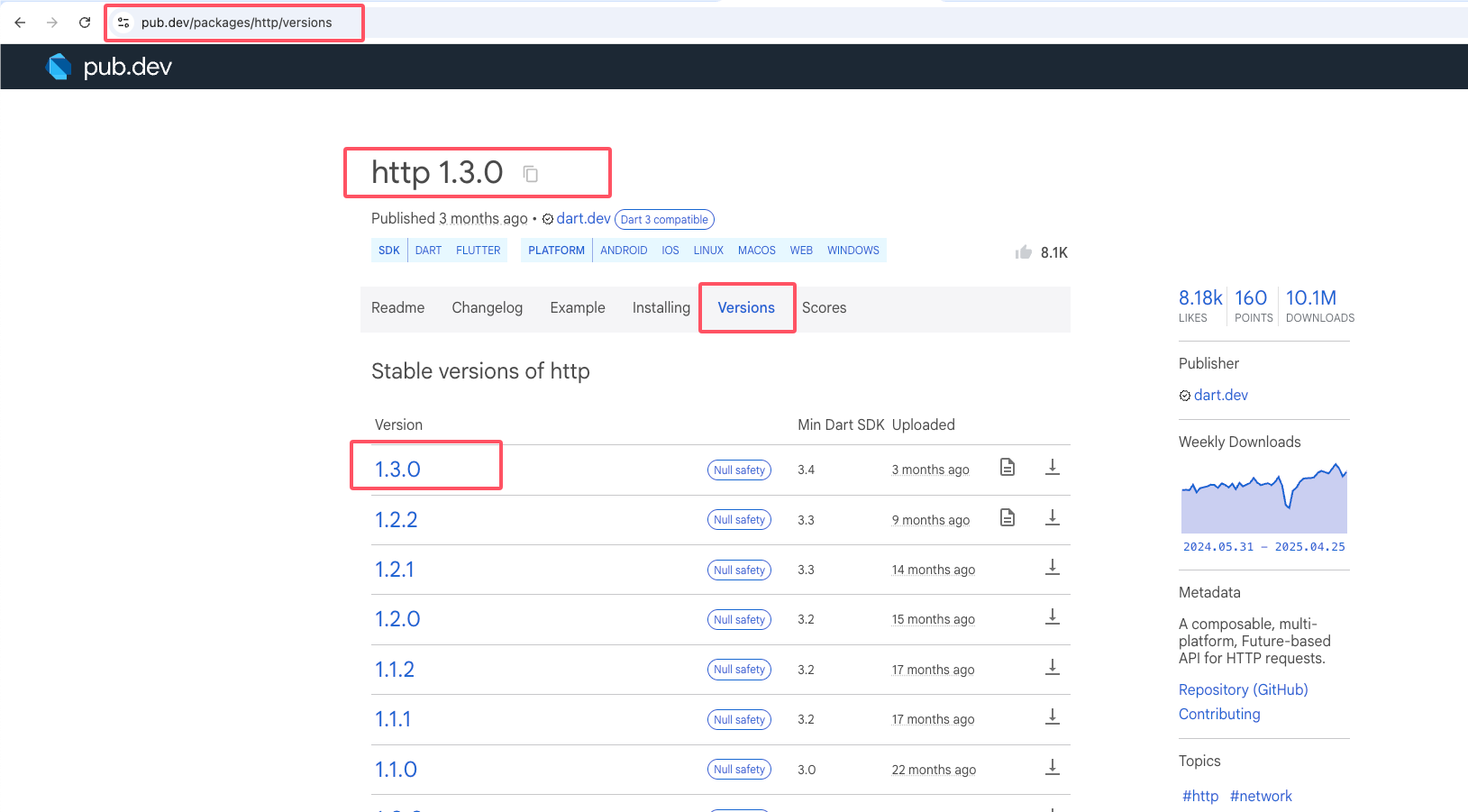Click the weekly downloads chart

pos(1264,498)
